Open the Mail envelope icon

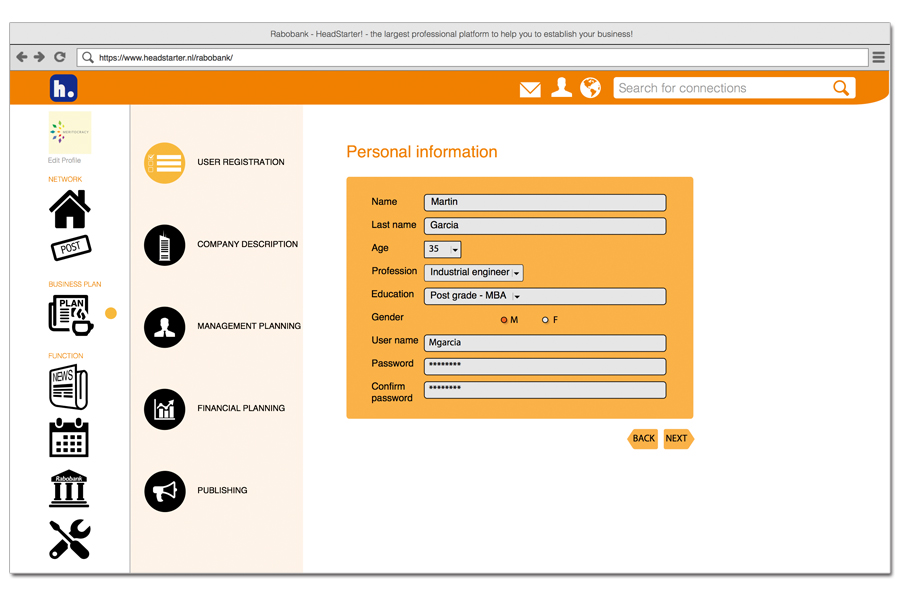[530, 88]
